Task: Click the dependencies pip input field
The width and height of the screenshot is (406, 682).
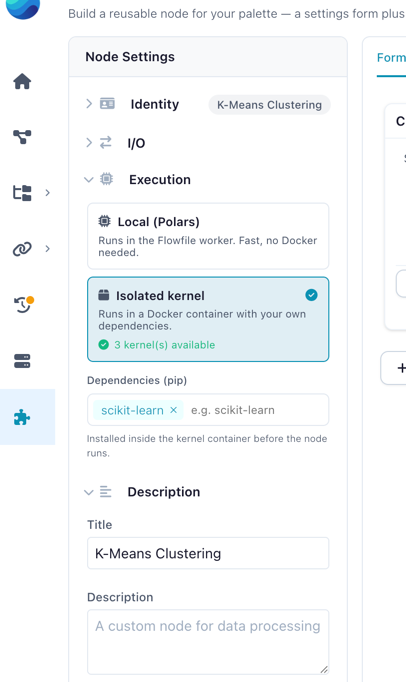Action: pos(208,410)
